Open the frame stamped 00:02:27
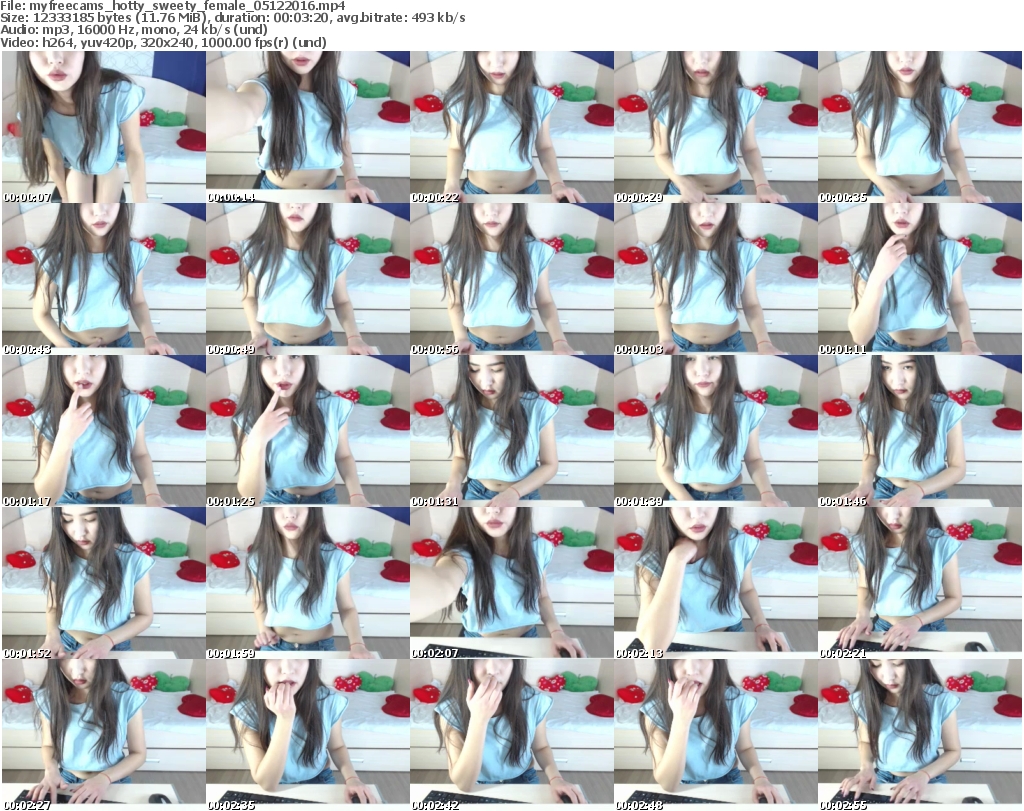The width and height of the screenshot is (1024, 811). [x=104, y=735]
